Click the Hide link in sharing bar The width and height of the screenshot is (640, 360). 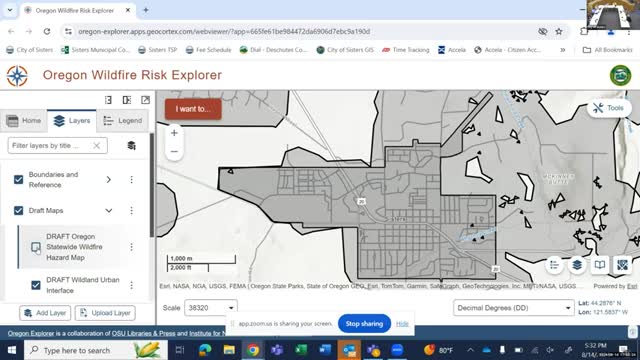[x=402, y=324]
